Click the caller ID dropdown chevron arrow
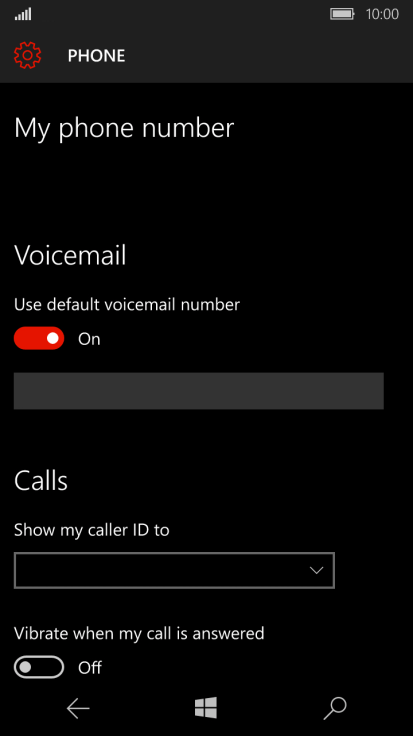The width and height of the screenshot is (413, 736). coord(317,571)
